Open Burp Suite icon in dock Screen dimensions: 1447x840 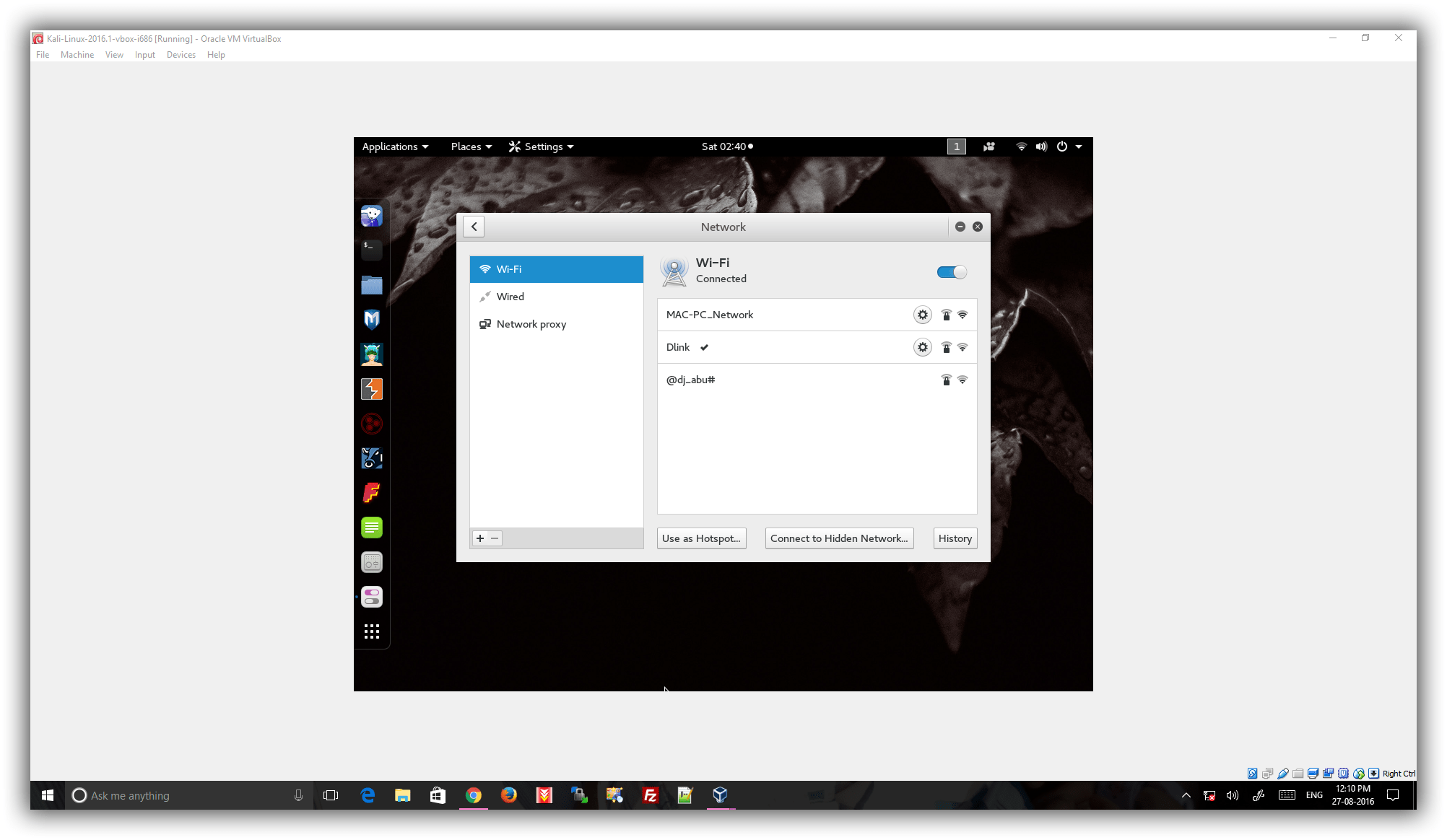point(371,389)
